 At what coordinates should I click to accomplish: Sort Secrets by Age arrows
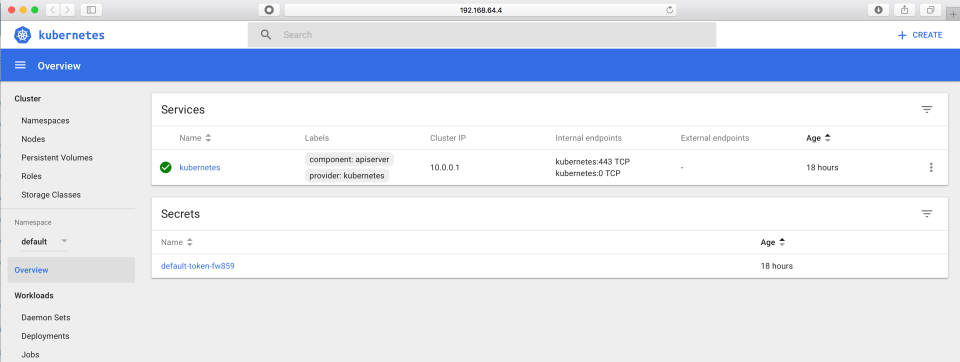click(782, 243)
